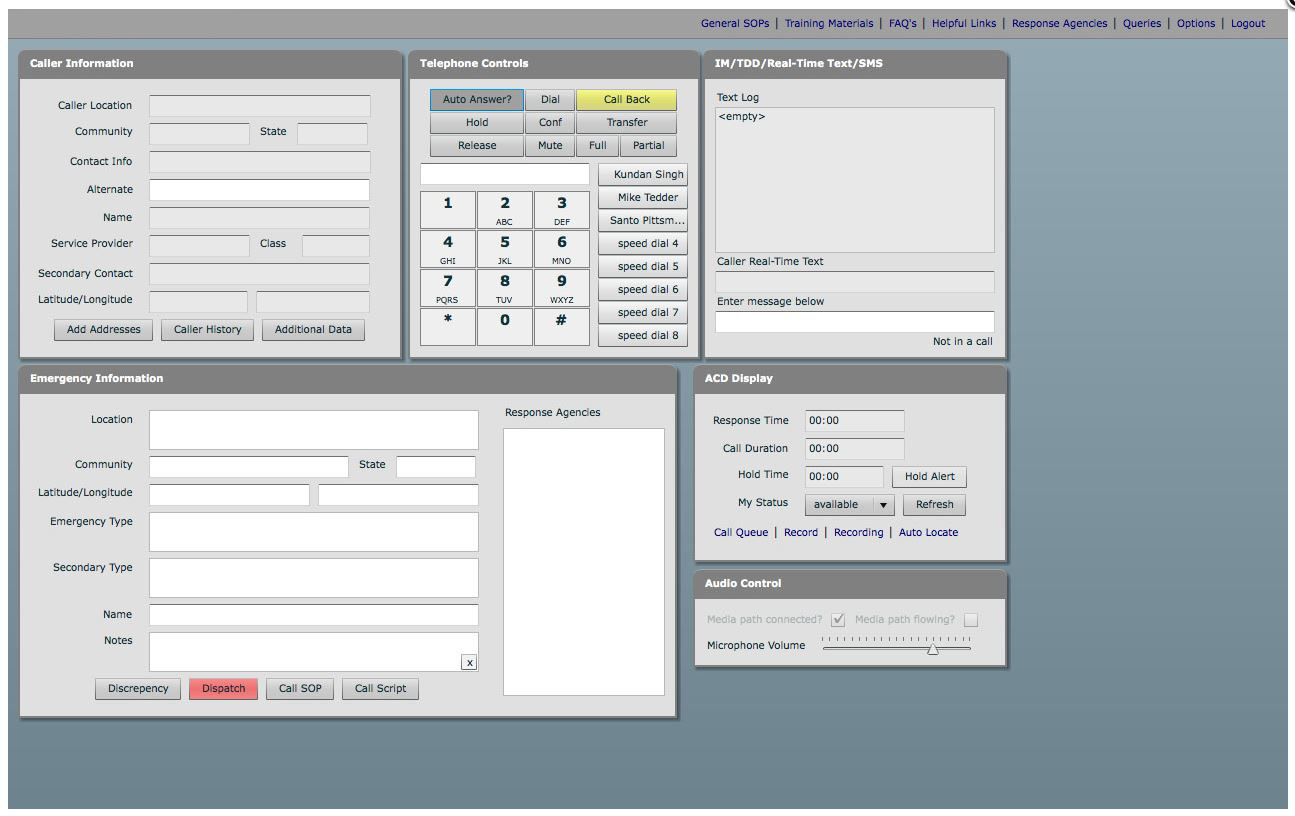Speed dial Kundan Singh
Viewport: 1295px width, 816px height.
point(643,175)
